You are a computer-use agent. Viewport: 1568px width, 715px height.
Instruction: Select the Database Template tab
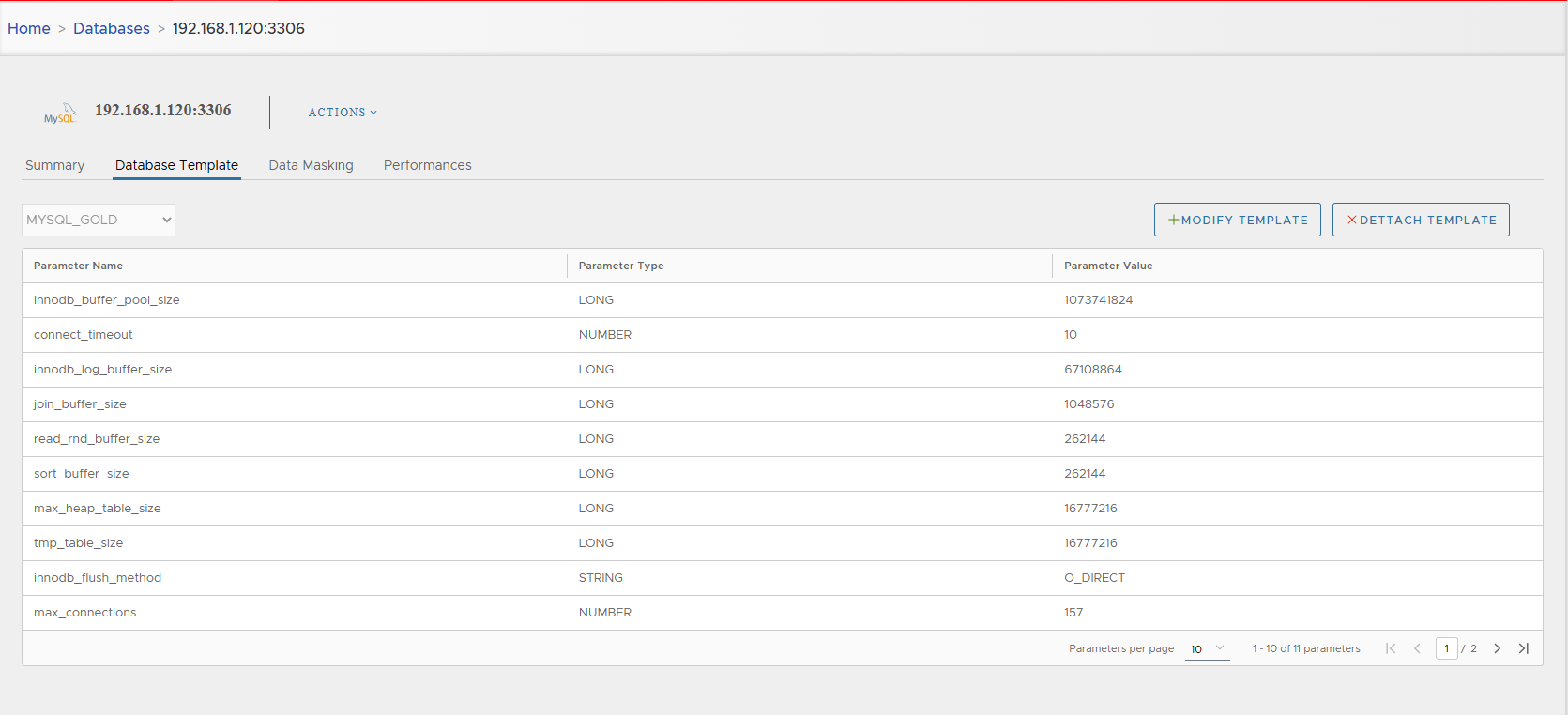pos(176,165)
